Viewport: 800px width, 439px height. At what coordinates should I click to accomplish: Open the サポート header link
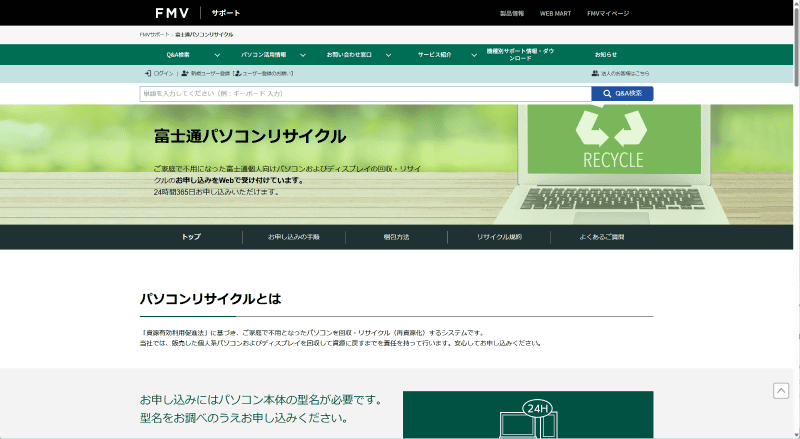coord(226,13)
